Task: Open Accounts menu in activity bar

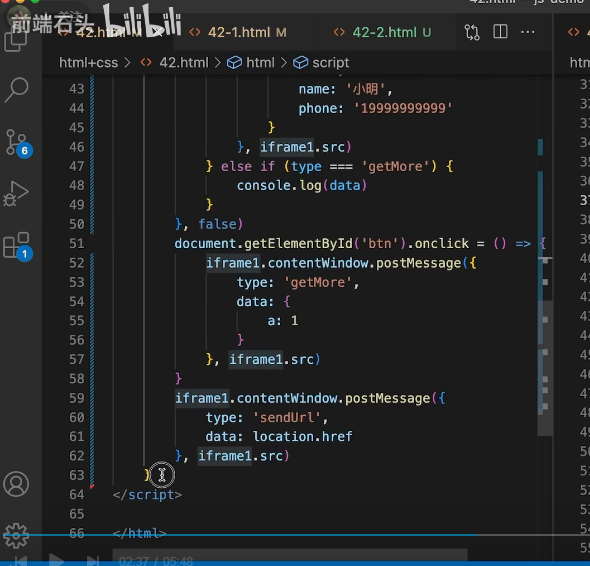Action: pos(16,484)
